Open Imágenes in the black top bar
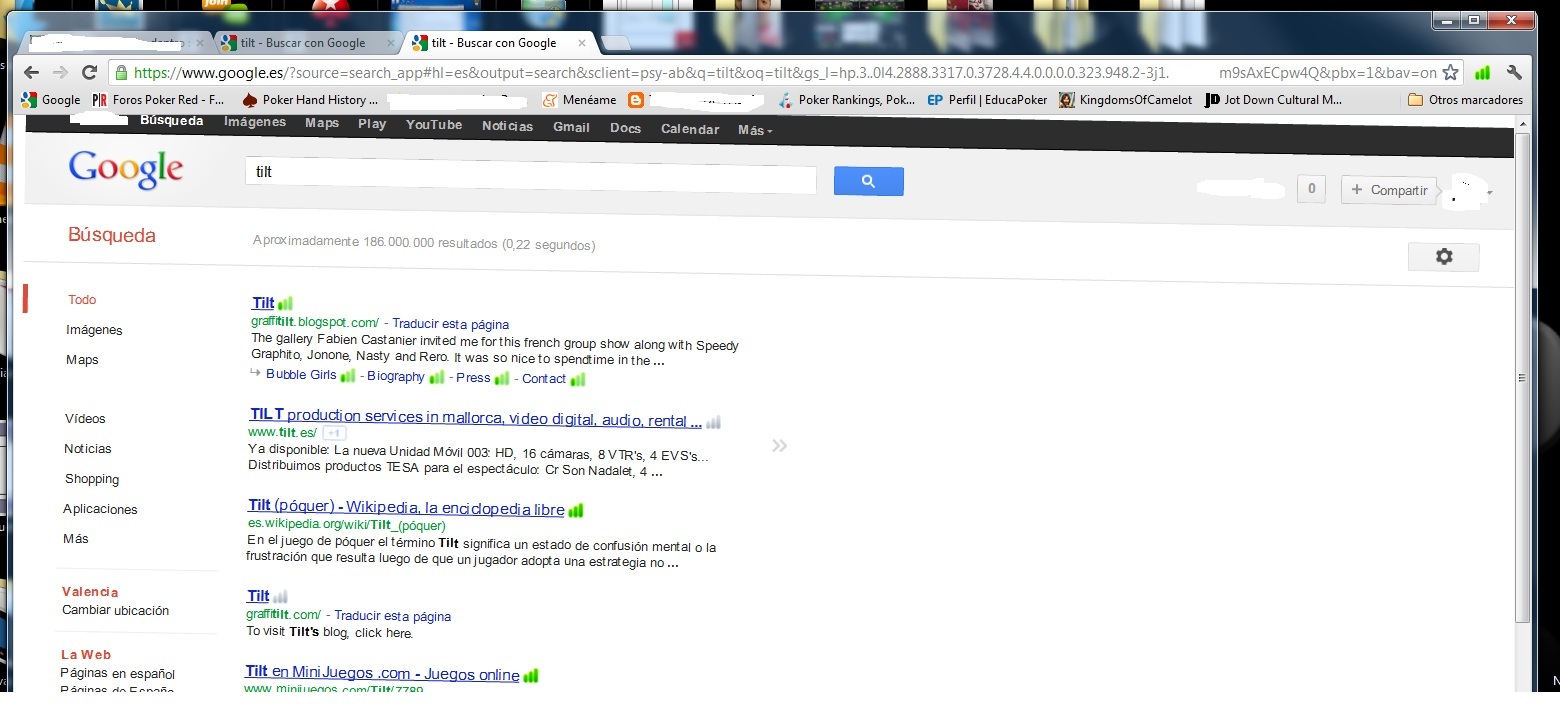Image resolution: width=1560 pixels, height=704 pixels. 255,122
